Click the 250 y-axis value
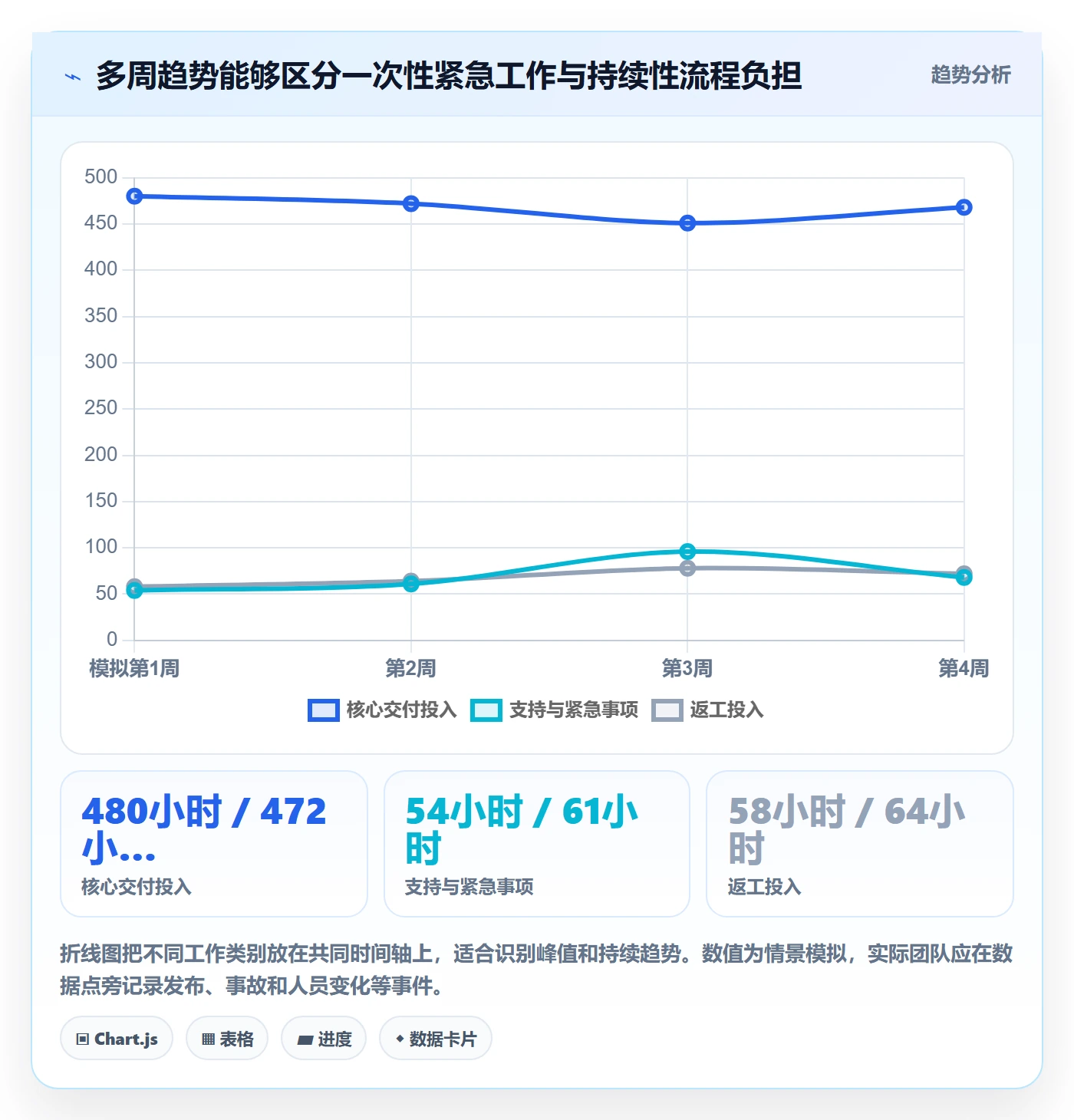1074x1120 pixels. (101, 408)
